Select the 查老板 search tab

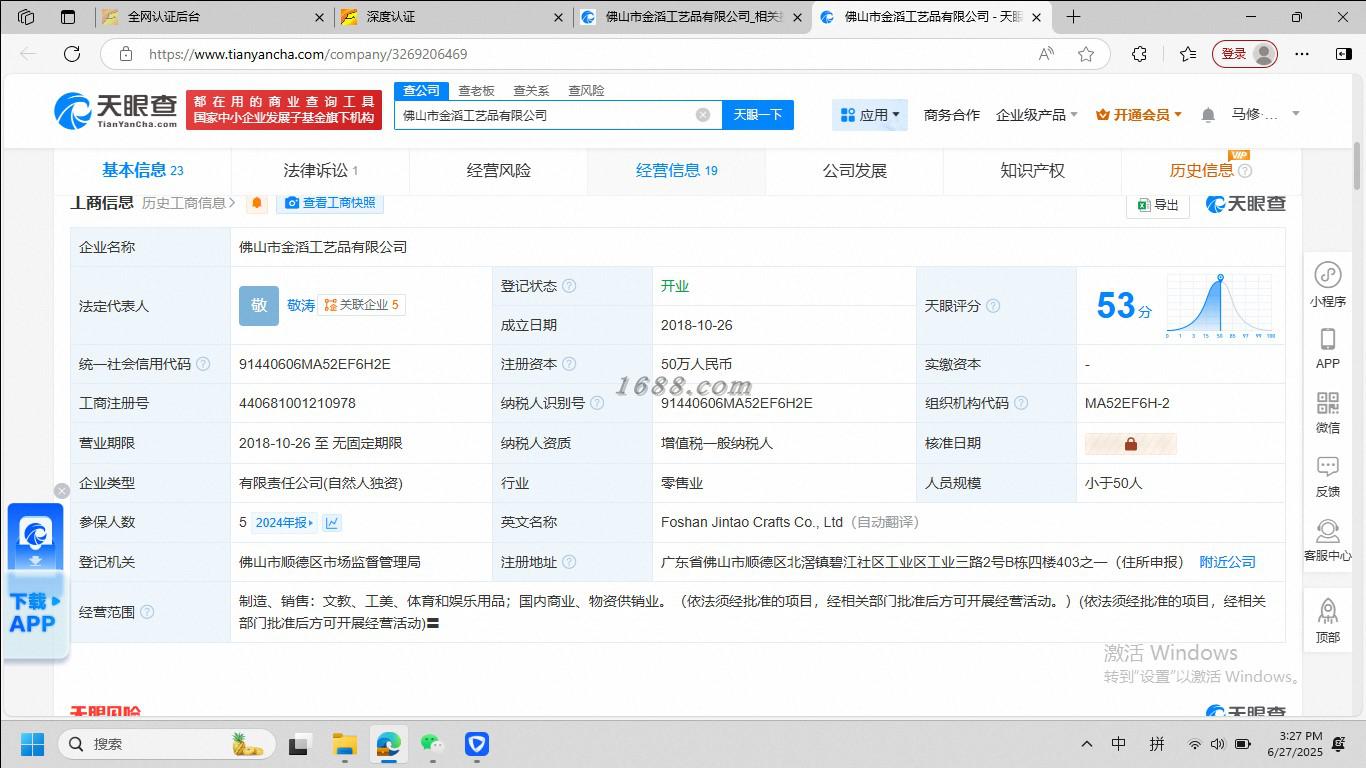pyautogui.click(x=476, y=91)
